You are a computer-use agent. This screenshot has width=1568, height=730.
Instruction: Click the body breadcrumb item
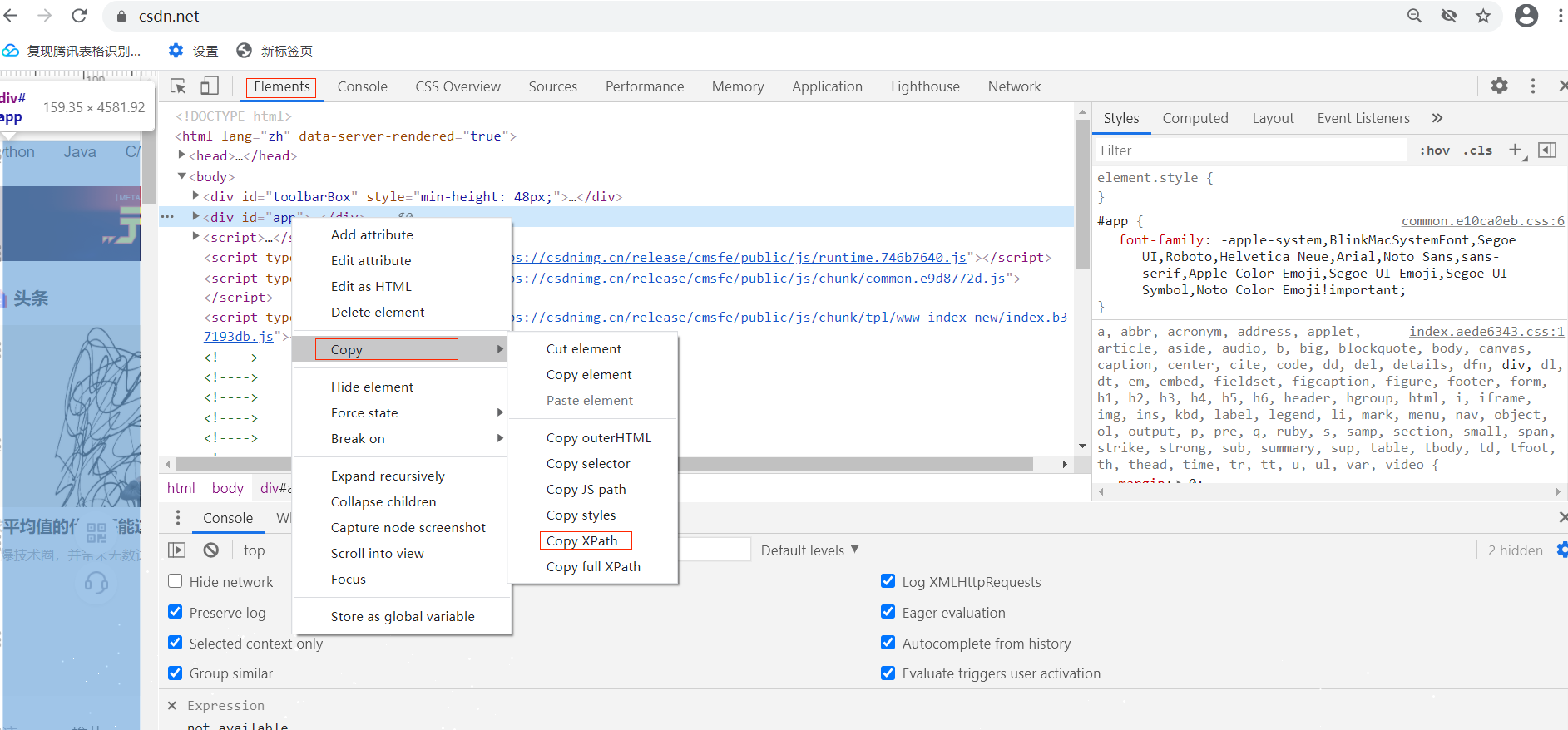227,488
